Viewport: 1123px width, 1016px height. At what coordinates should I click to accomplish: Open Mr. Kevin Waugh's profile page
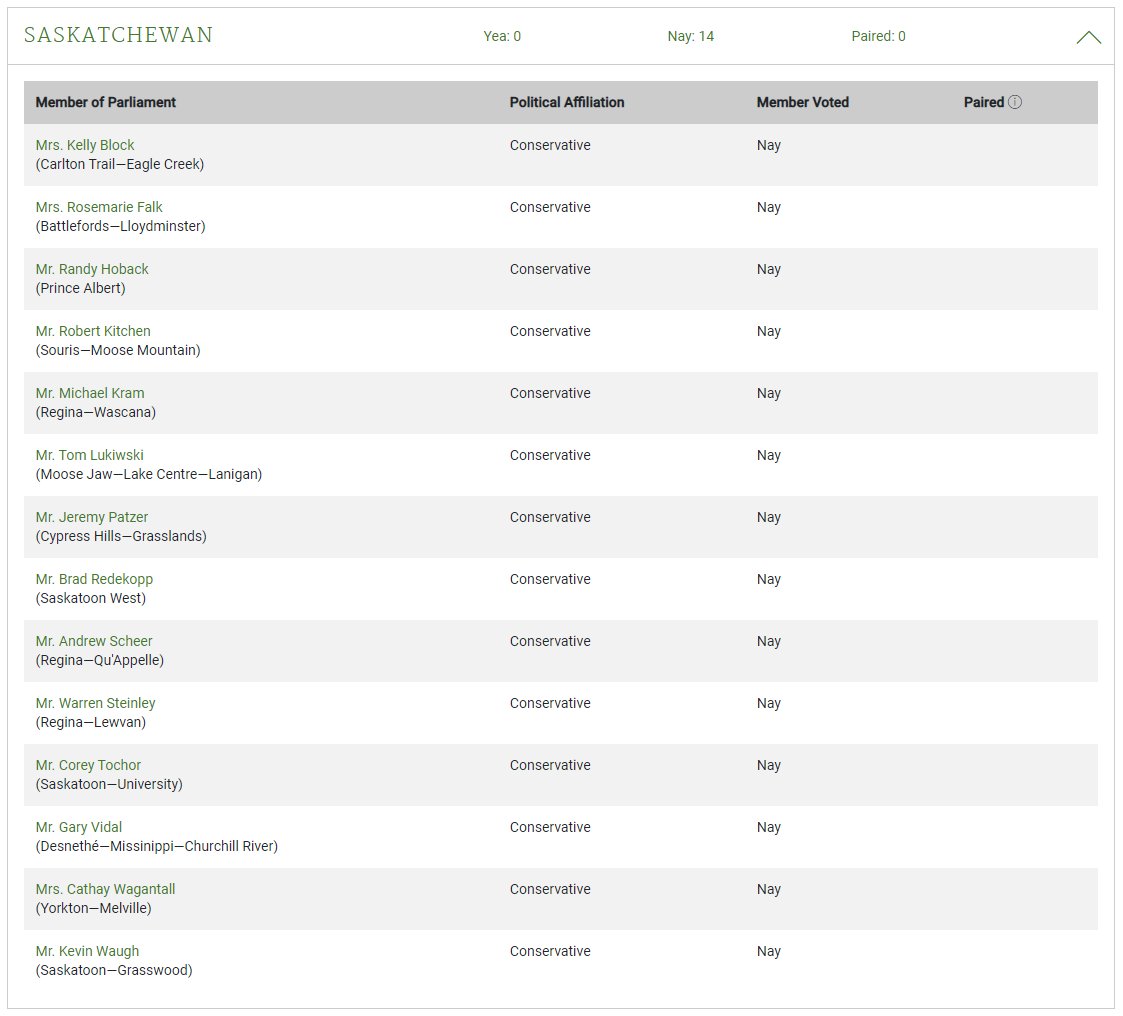point(87,952)
